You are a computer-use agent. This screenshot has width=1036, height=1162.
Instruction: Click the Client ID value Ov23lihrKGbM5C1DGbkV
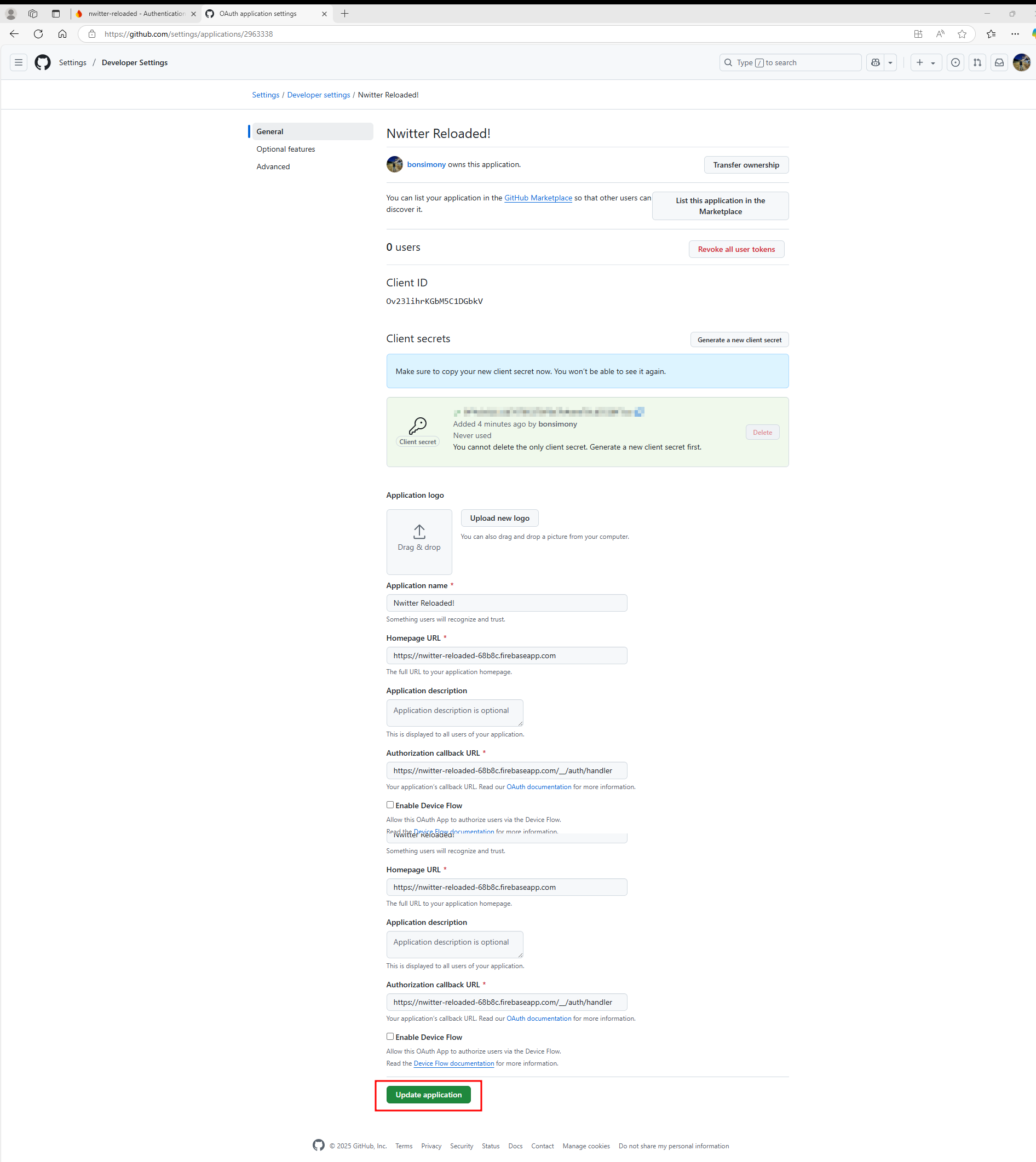tap(434, 301)
